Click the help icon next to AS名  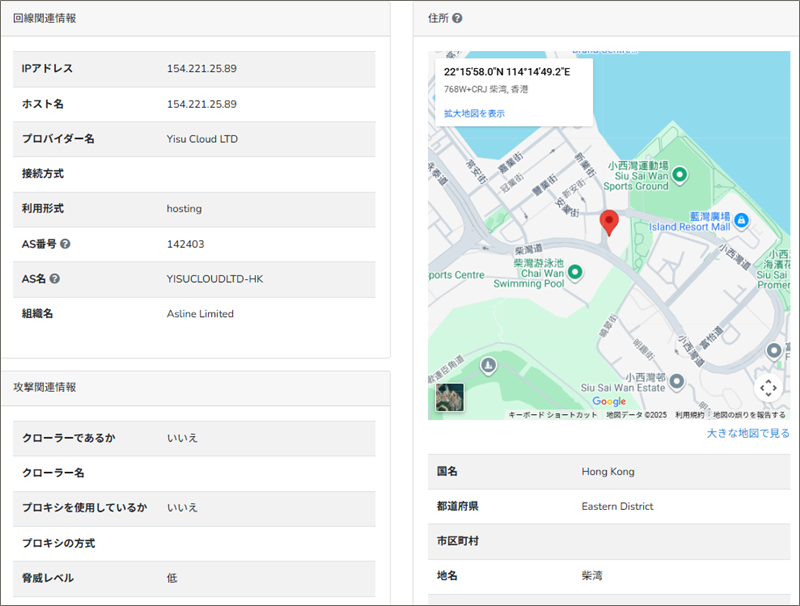click(x=55, y=279)
